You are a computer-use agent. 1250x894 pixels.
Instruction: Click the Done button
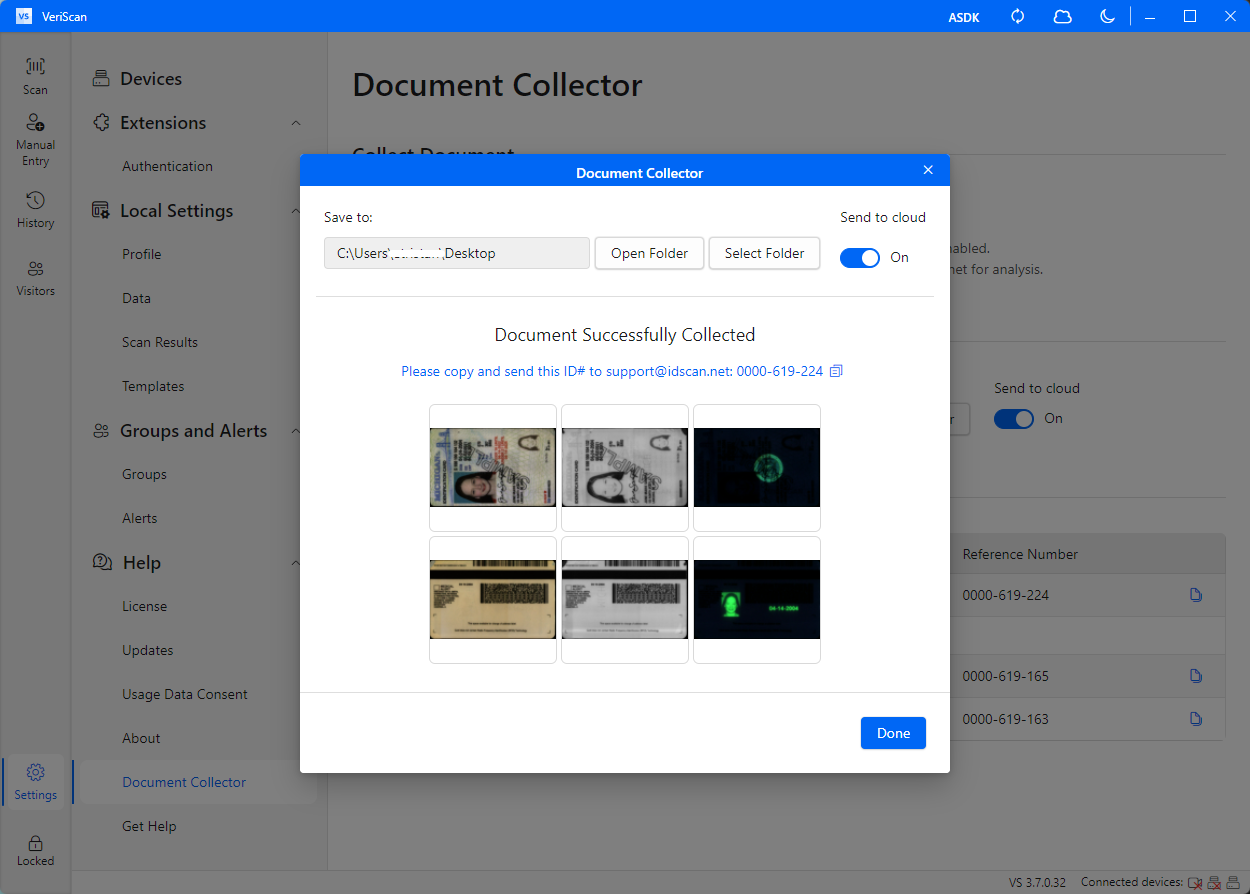[x=893, y=733]
